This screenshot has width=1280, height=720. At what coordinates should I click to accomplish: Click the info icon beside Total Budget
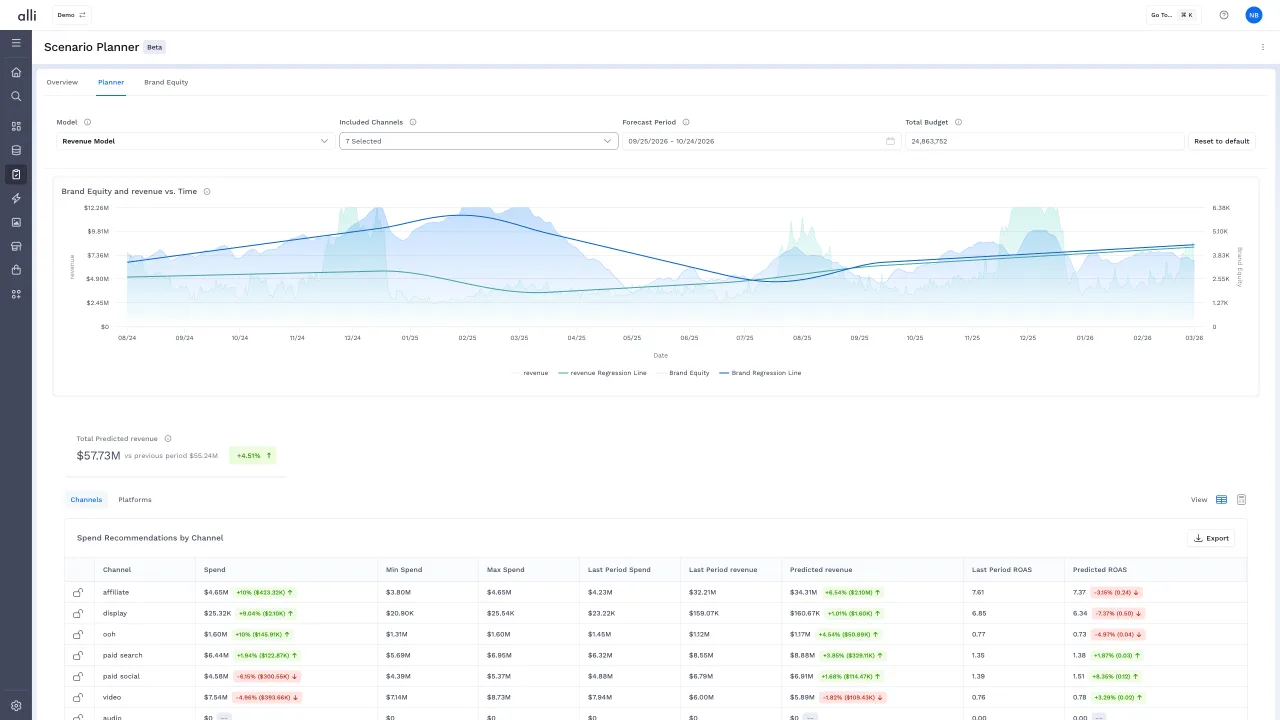[x=958, y=122]
